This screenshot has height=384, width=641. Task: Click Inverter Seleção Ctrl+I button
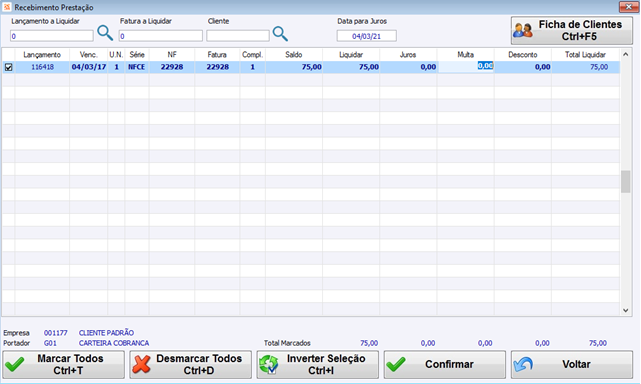pos(318,364)
